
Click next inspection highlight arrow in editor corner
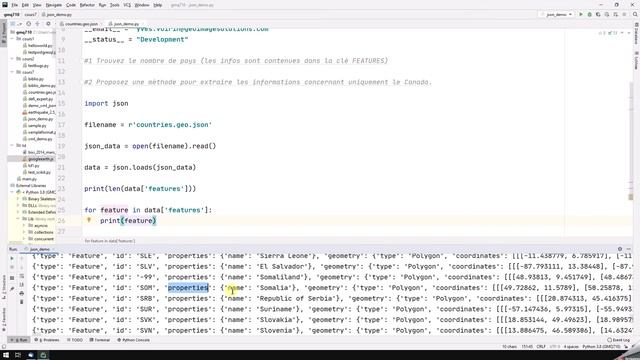tap(629, 33)
